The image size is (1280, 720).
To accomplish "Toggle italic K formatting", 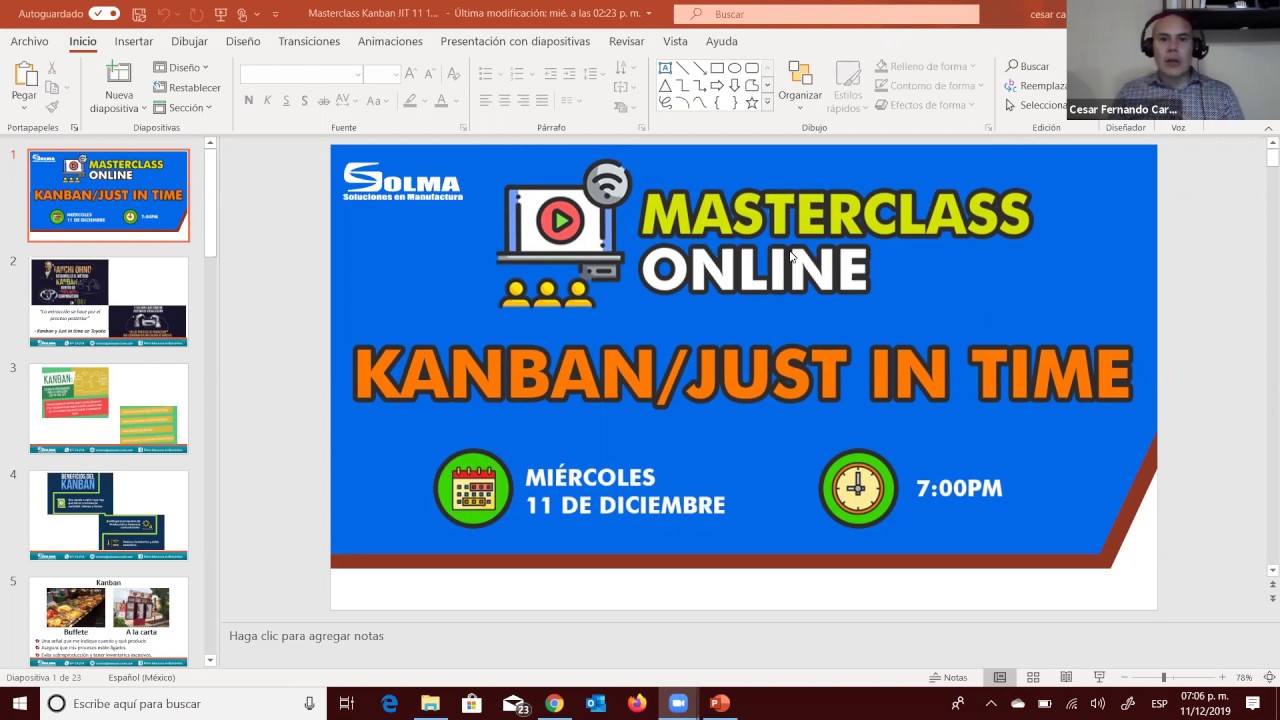I will 267,101.
